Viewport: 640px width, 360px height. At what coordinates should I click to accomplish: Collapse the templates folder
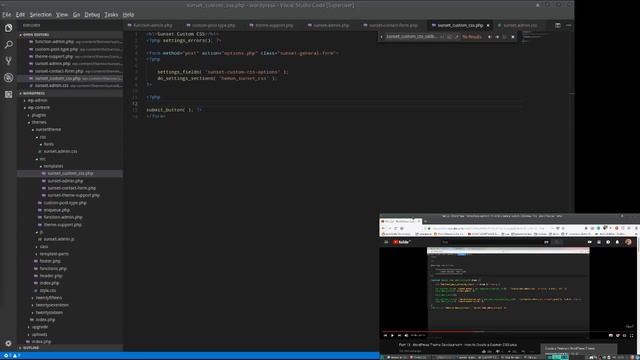53,166
